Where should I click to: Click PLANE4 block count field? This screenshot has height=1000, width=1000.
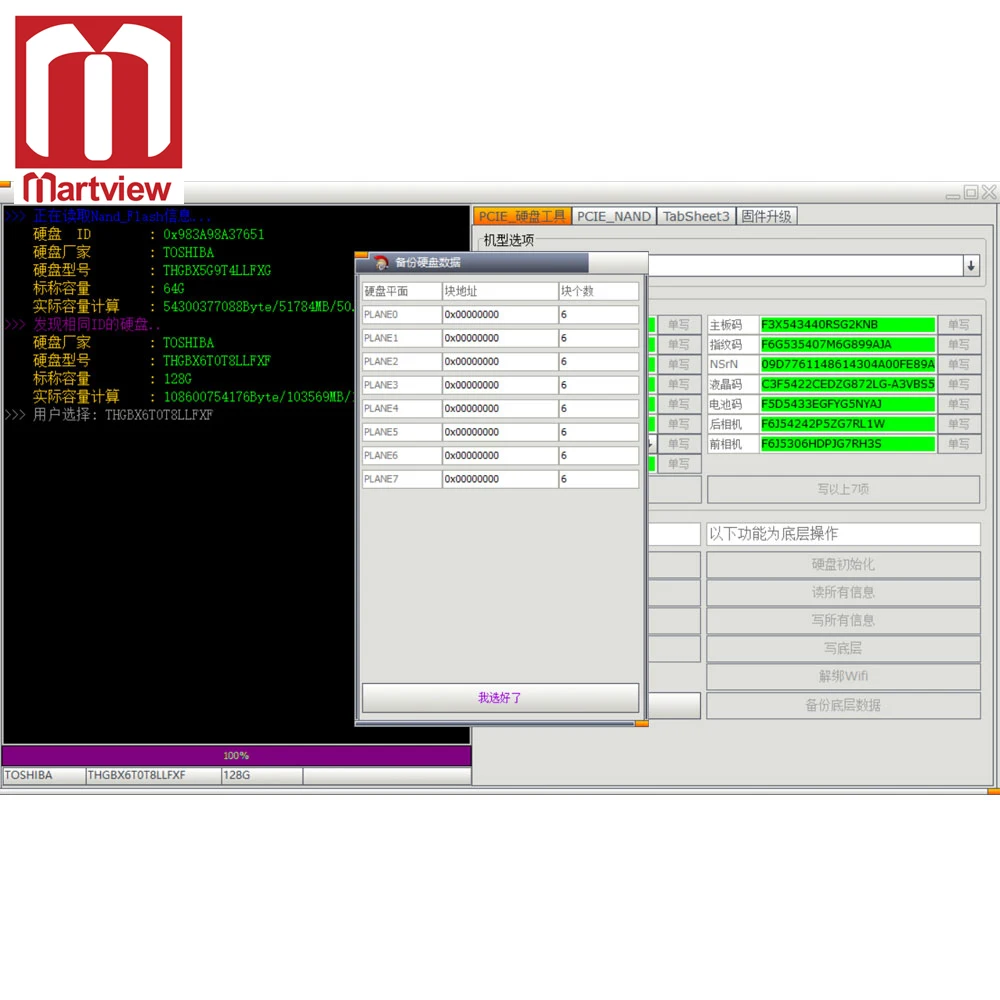(598, 408)
